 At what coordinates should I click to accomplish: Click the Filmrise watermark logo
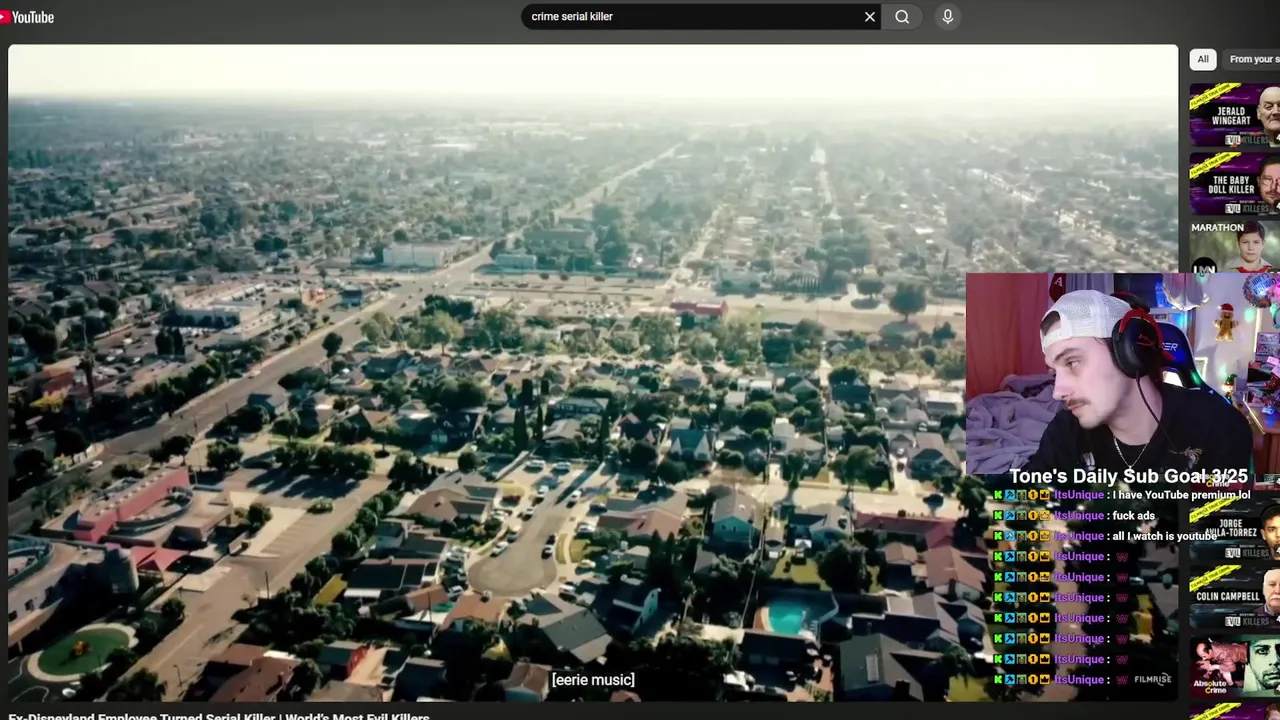coord(1152,679)
